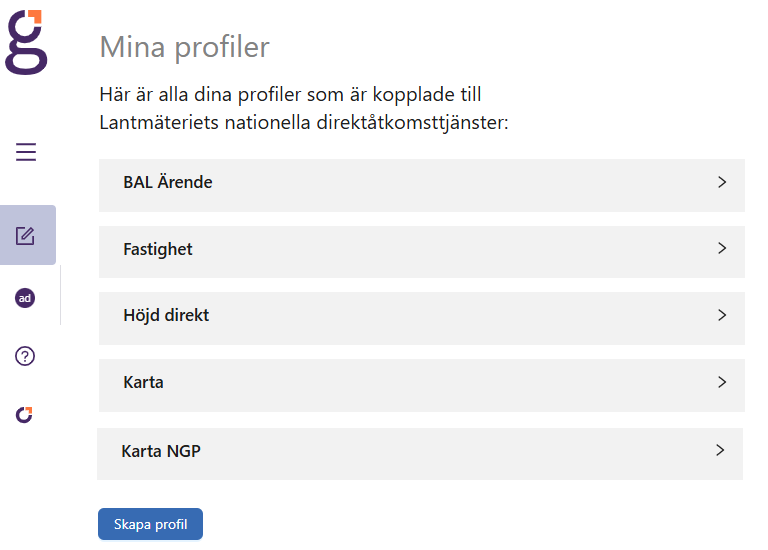Click the "Mina profiler" heading
This screenshot has width=768, height=550.
click(185, 46)
